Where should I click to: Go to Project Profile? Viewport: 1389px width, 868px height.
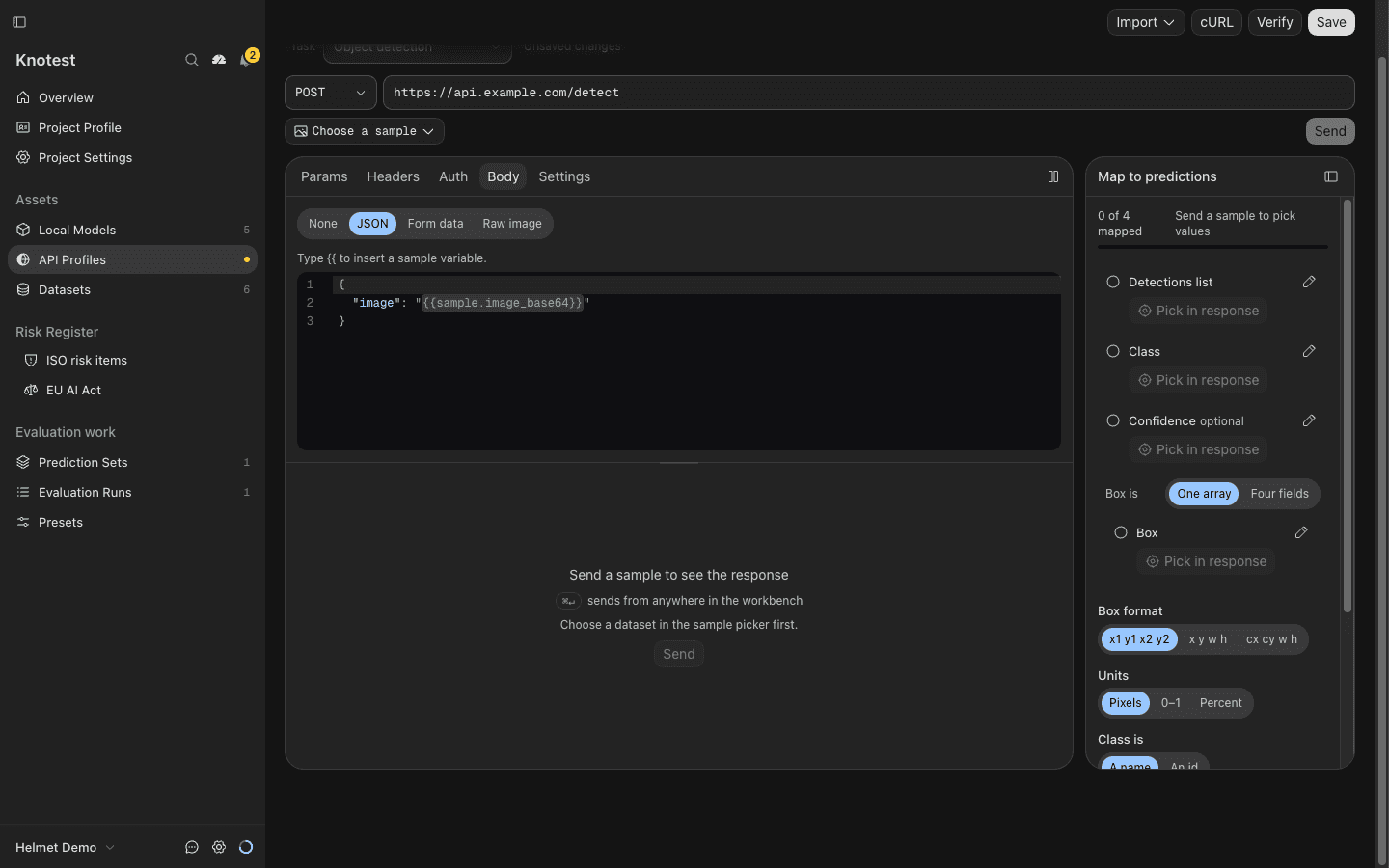click(132, 127)
